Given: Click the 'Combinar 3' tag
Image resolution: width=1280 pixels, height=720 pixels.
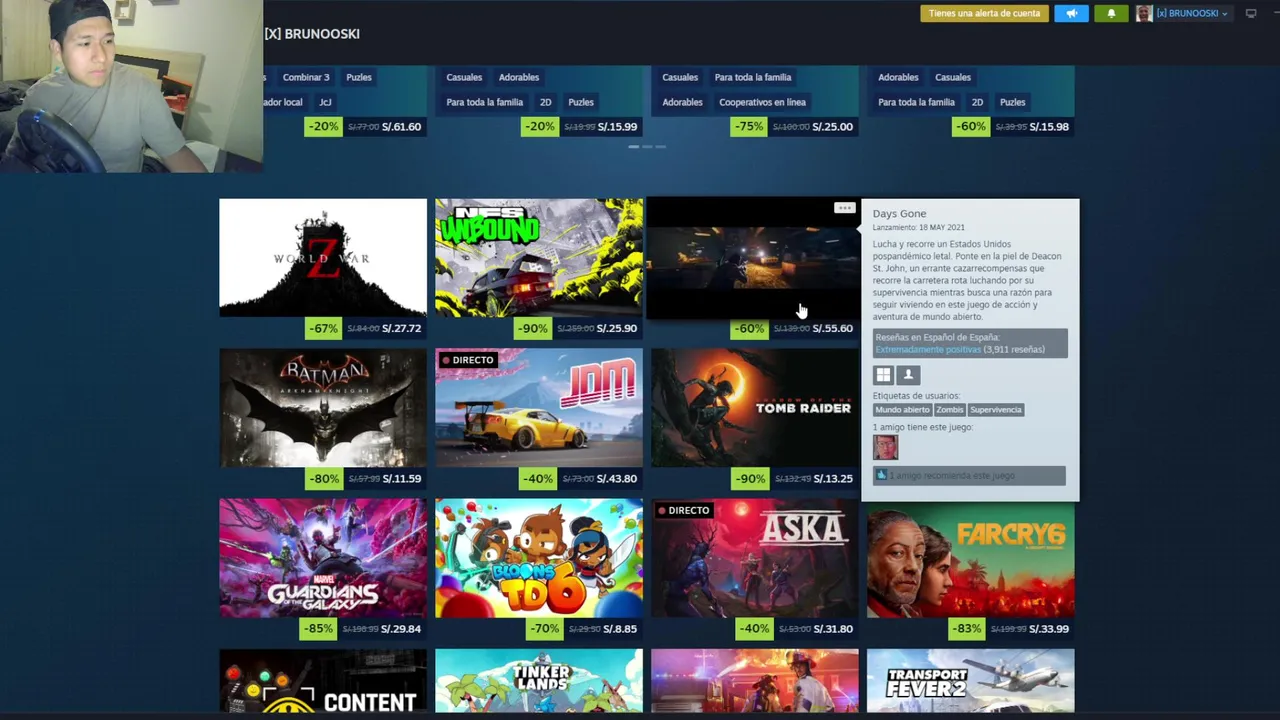Looking at the screenshot, I should click(x=306, y=77).
